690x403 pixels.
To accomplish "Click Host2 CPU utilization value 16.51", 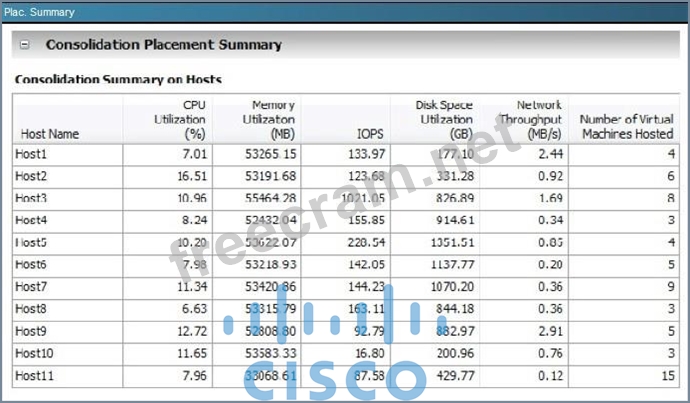I will 191,176.
